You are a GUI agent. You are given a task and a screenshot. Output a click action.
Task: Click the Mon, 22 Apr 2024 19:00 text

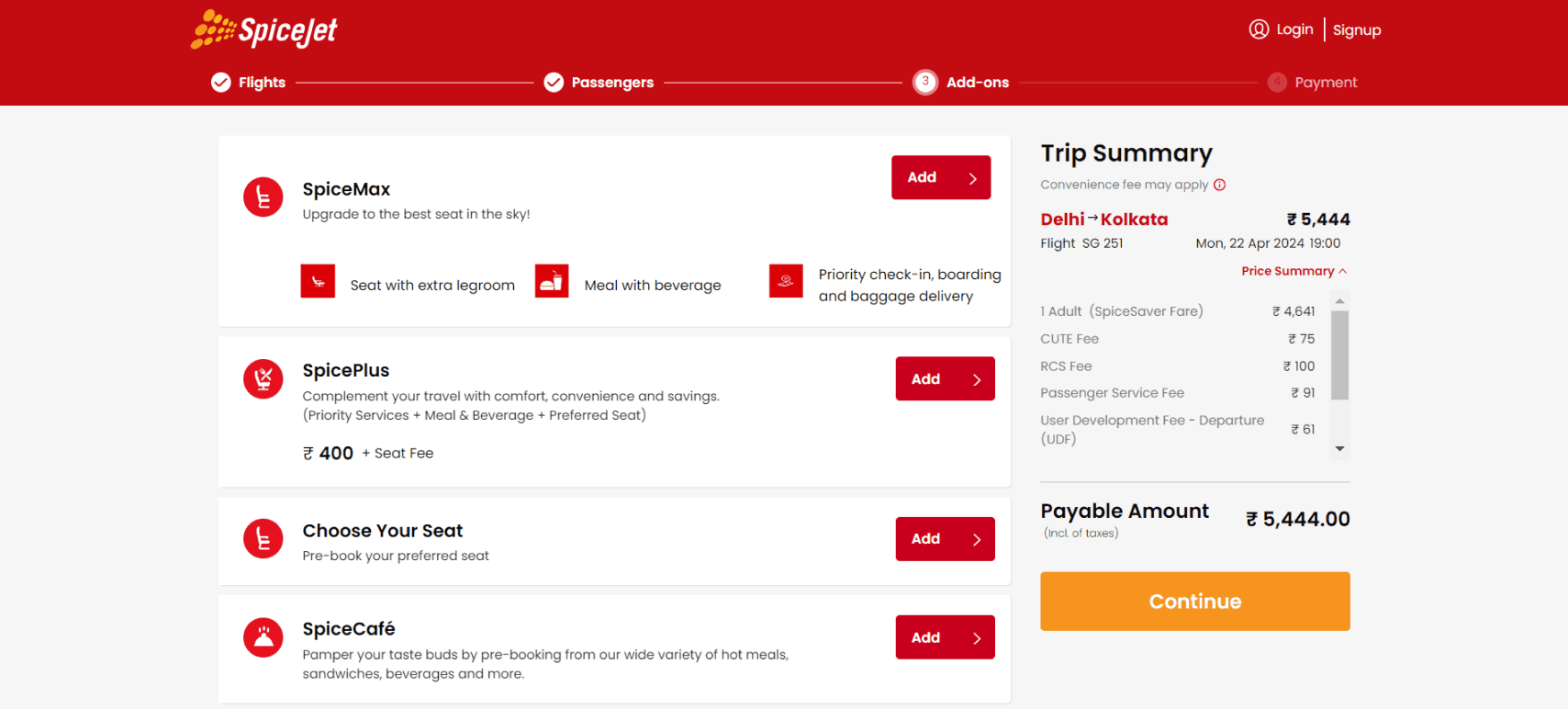tap(1268, 243)
